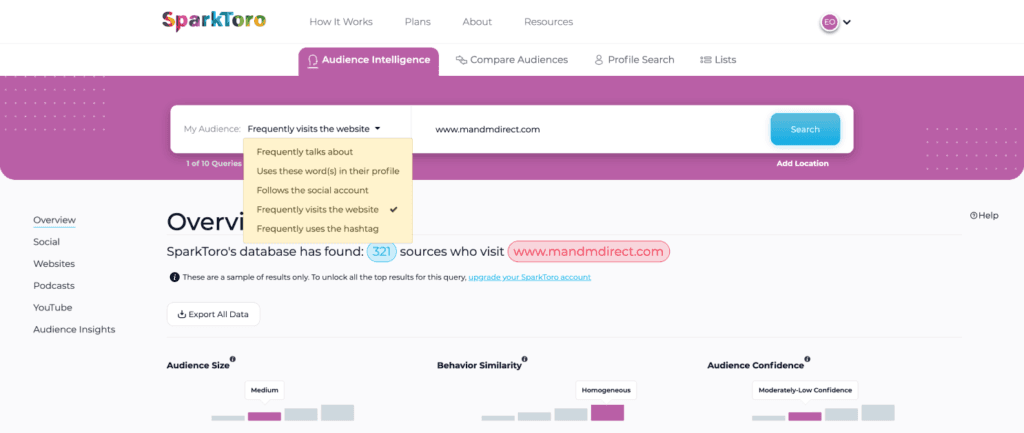
Task: Choose Frequently talks about option
Action: coord(304,152)
